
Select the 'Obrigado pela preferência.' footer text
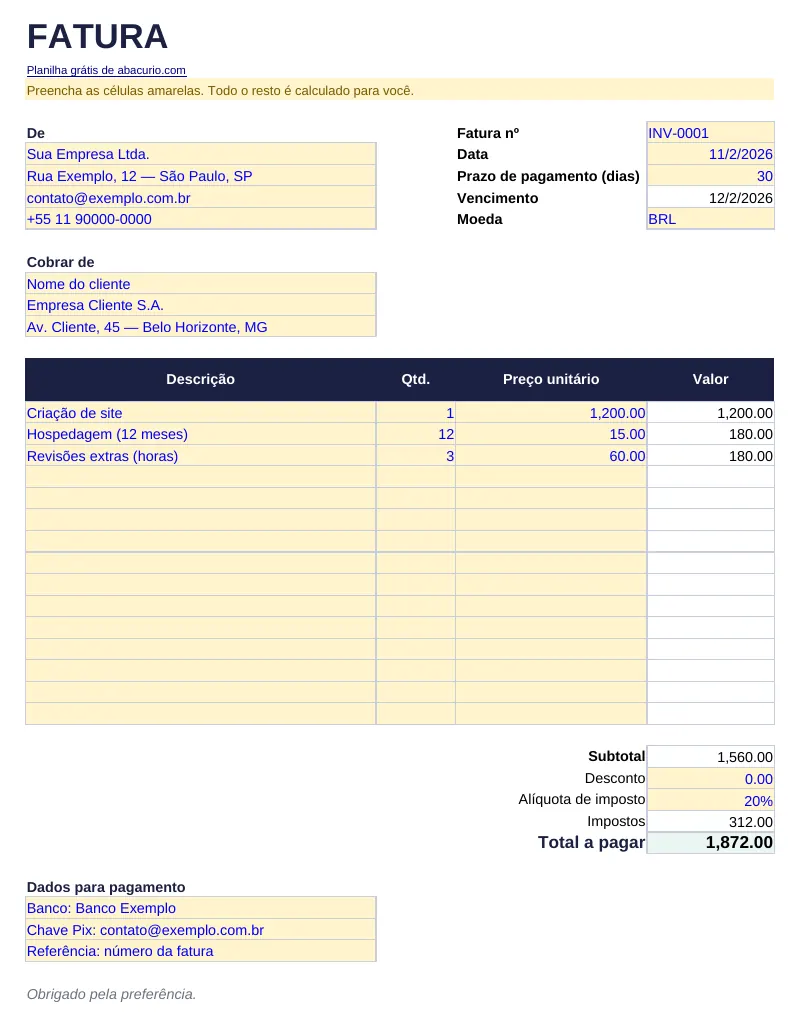pyautogui.click(x=111, y=994)
